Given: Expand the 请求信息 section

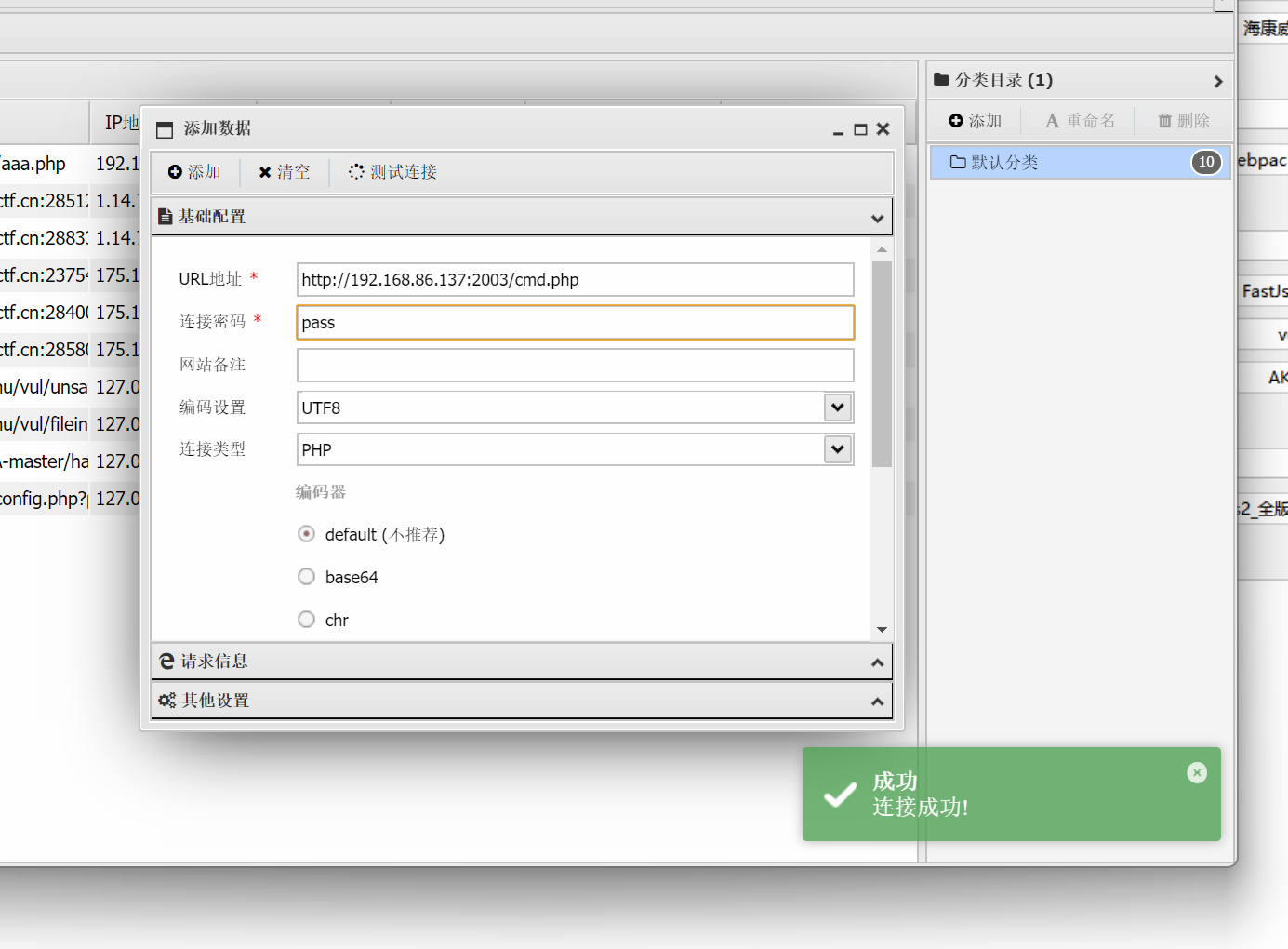Looking at the screenshot, I should click(x=521, y=662).
